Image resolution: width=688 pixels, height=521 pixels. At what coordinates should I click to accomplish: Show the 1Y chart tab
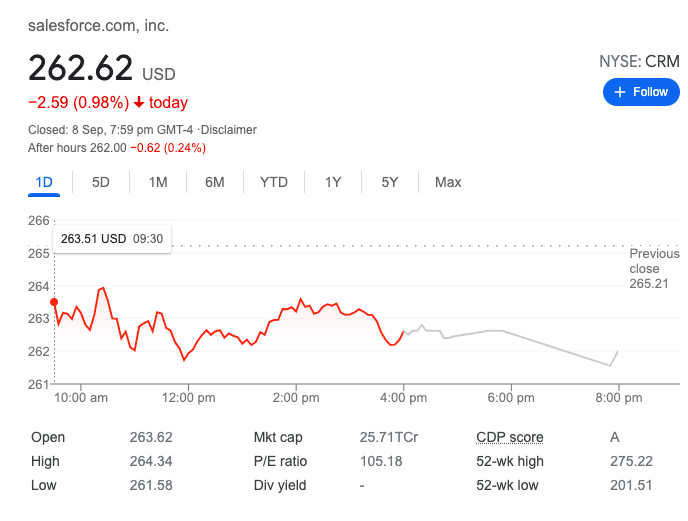(x=333, y=182)
